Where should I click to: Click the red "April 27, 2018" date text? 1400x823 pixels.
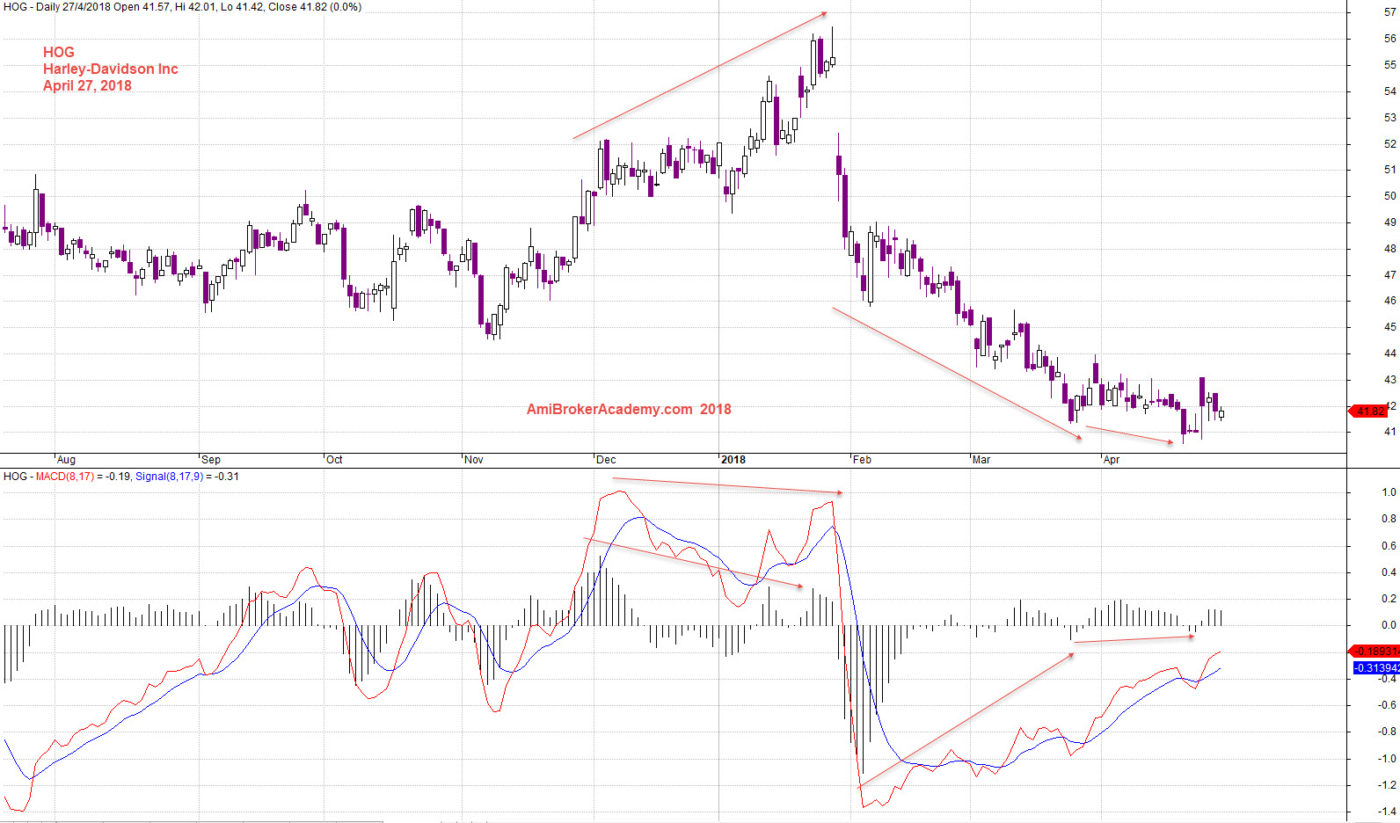(x=87, y=86)
